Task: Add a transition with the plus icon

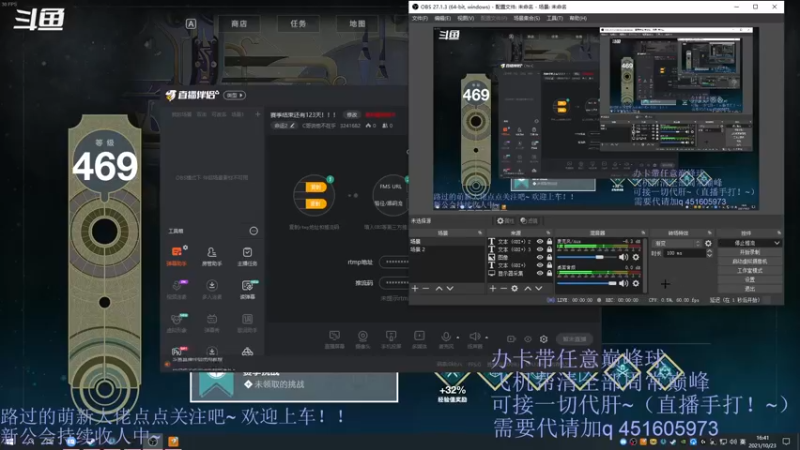Action: pos(665,284)
